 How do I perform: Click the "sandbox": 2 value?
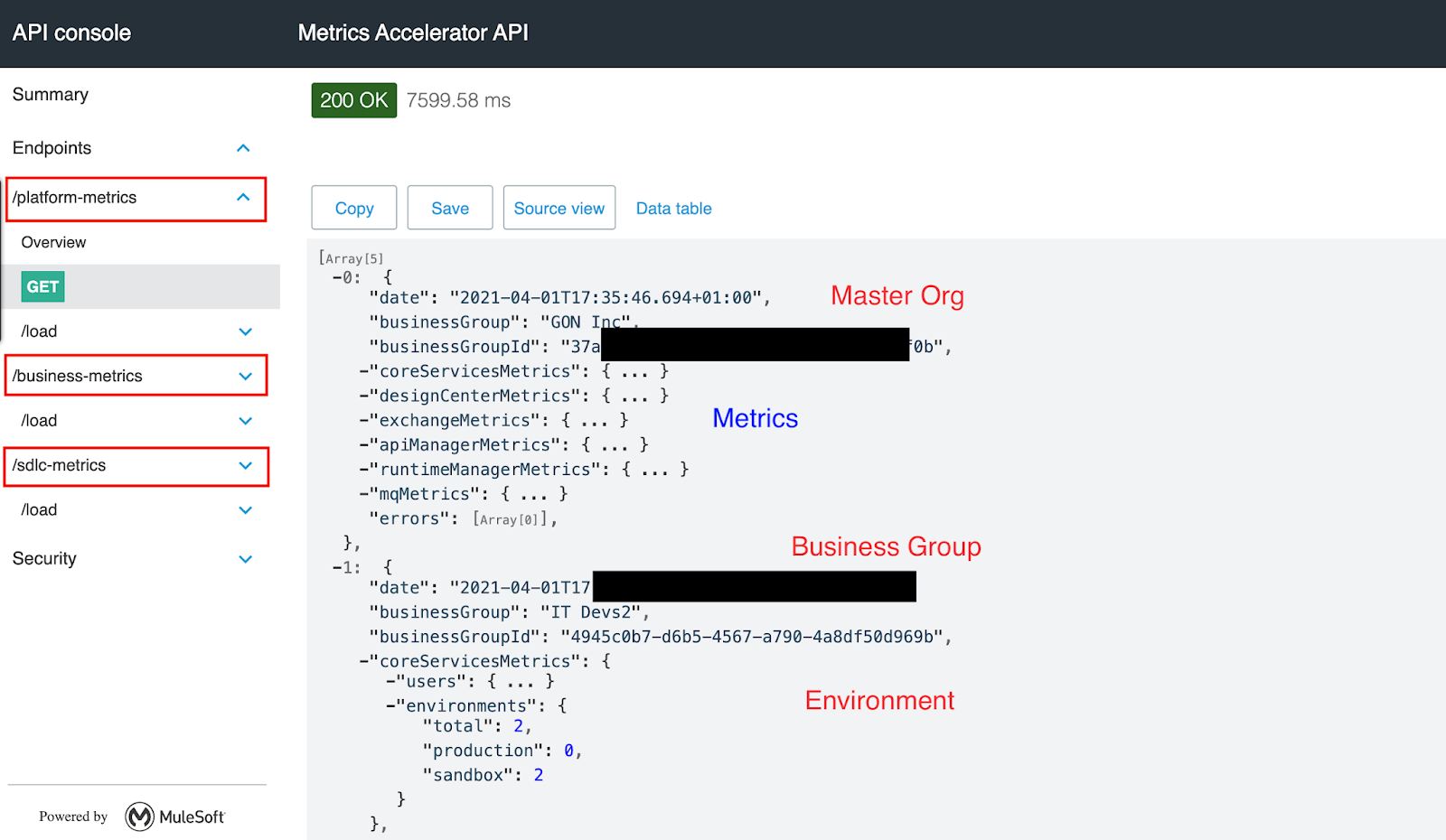tap(539, 775)
